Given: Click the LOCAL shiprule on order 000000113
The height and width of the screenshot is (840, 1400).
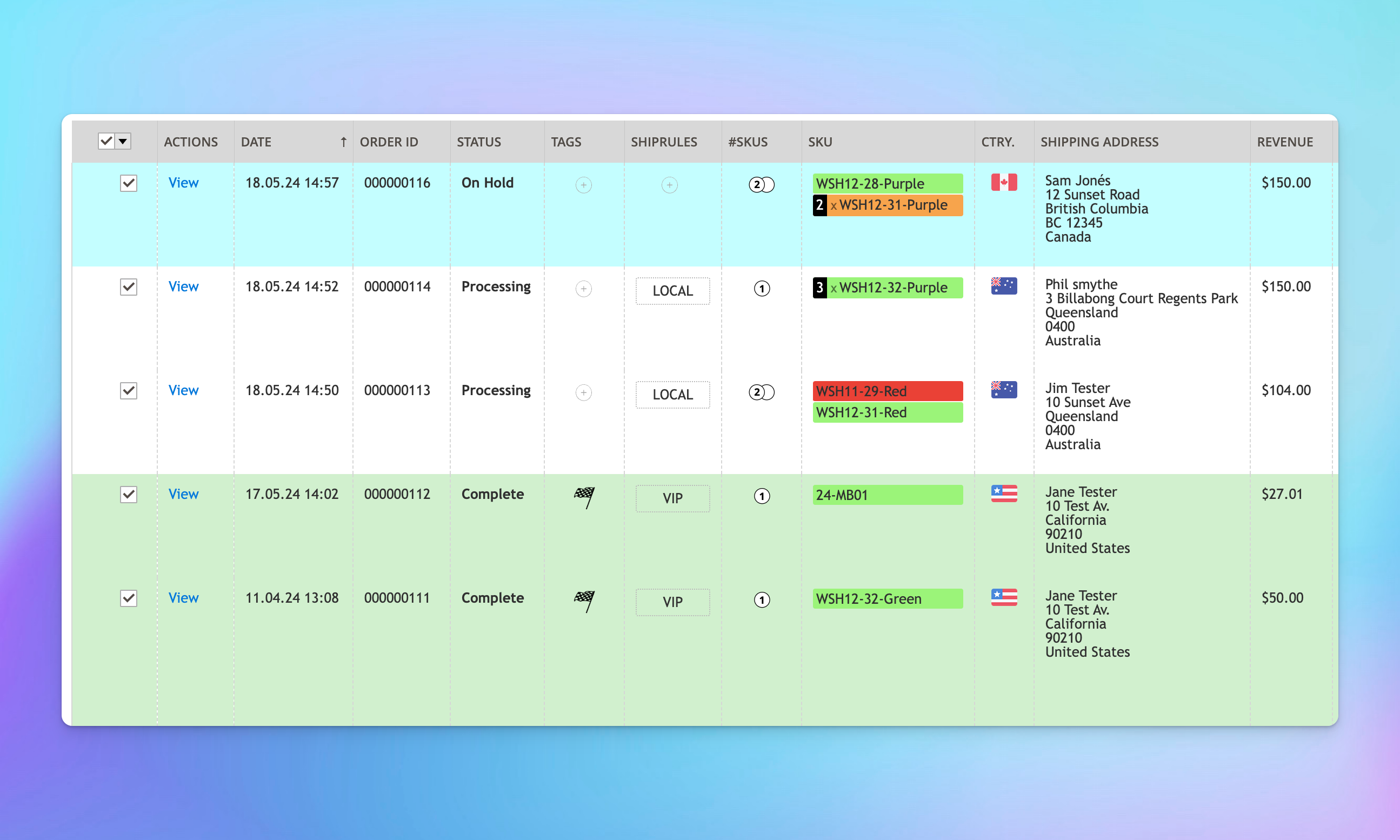Looking at the screenshot, I should (672, 395).
